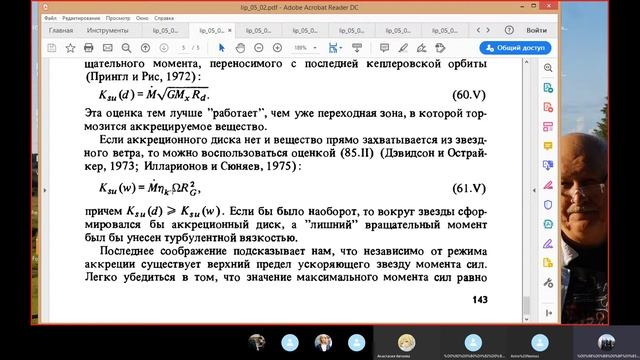This screenshot has height=360, width=640.
Task: Open the Файл menu
Action: click(x=51, y=18)
